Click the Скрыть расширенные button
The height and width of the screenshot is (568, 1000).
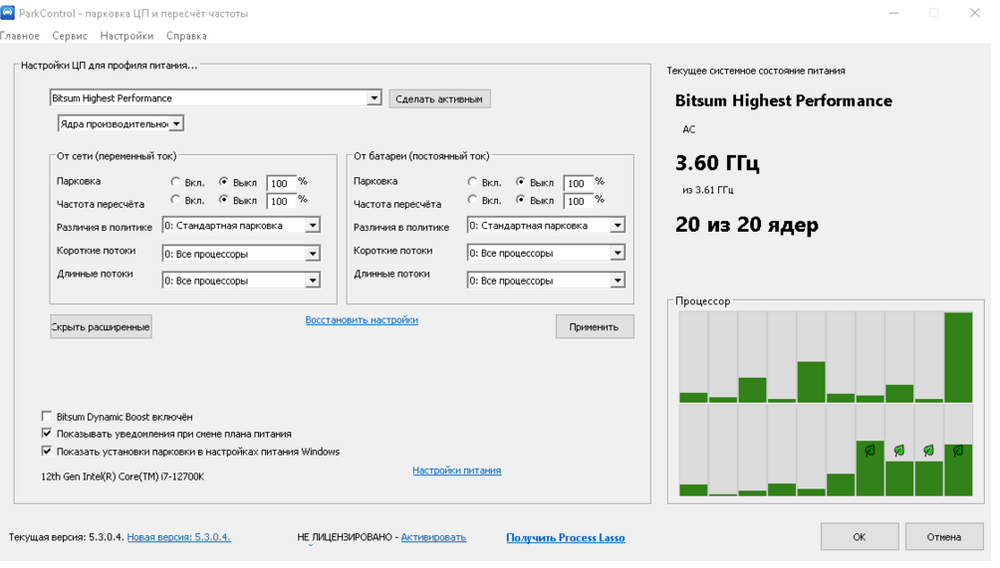click(101, 326)
